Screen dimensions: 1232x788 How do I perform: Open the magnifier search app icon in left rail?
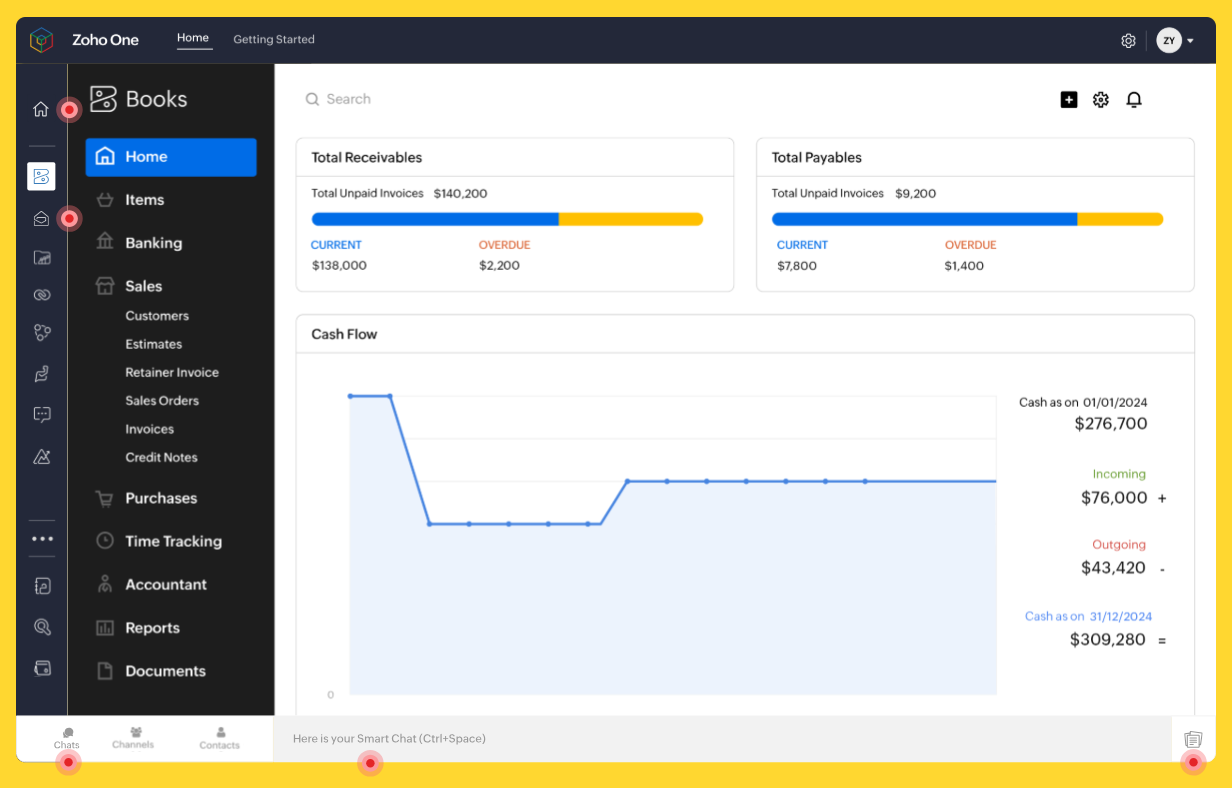[x=41, y=627]
